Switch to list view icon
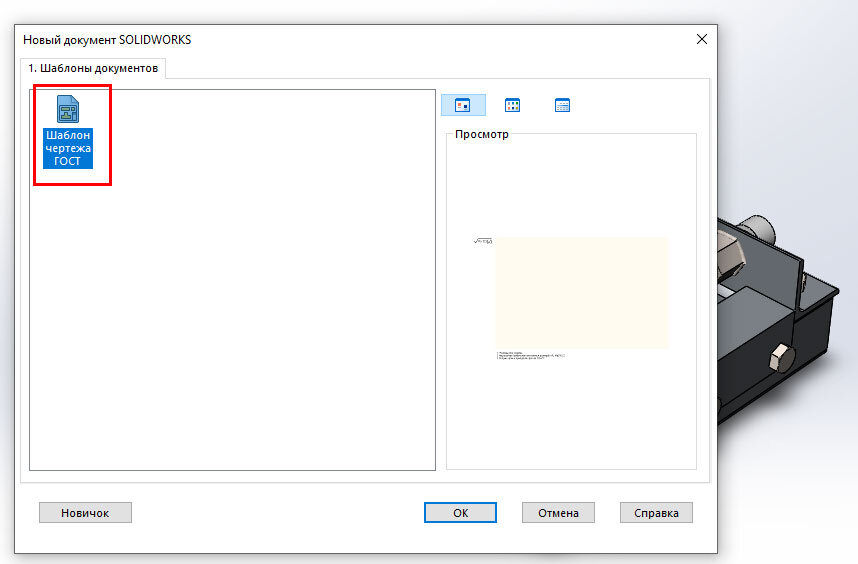This screenshot has height=564, width=858. pyautogui.click(x=512, y=105)
